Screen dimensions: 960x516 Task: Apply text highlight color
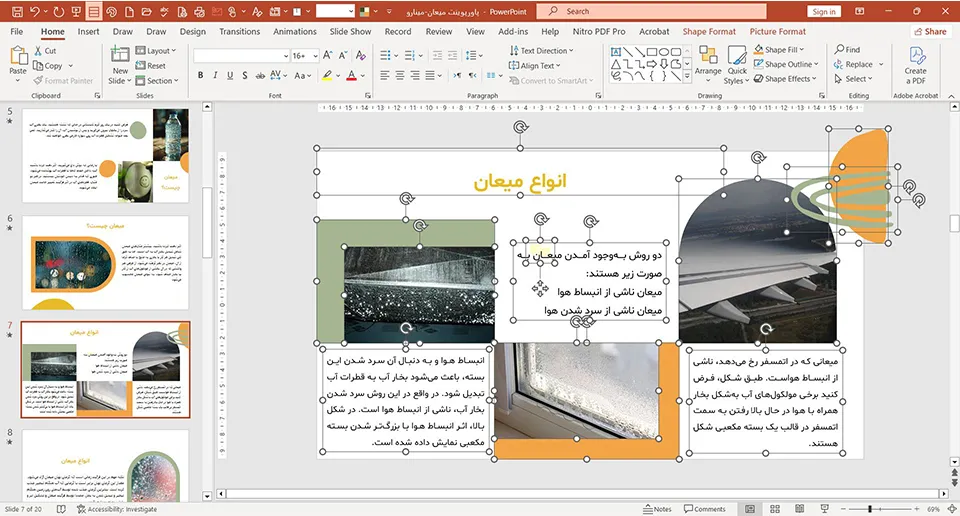[328, 75]
